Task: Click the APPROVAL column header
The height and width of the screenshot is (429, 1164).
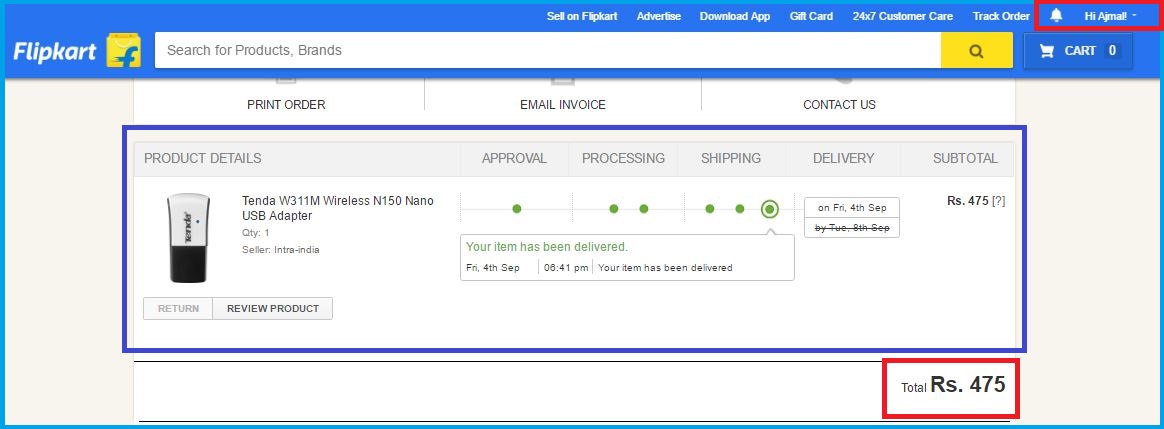Action: click(514, 158)
